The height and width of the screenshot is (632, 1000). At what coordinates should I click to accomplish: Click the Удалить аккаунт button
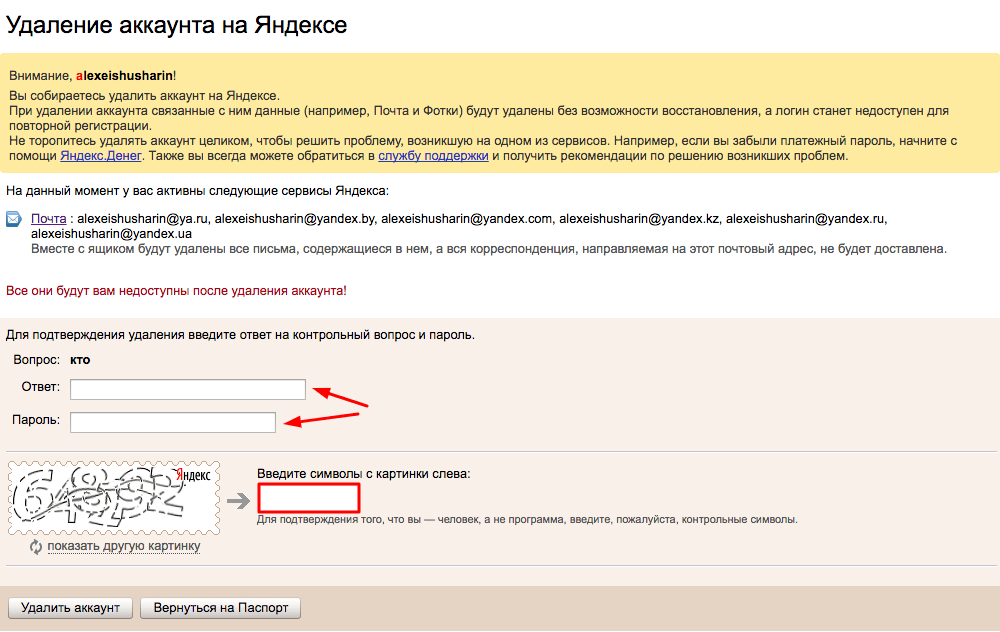[x=70, y=608]
